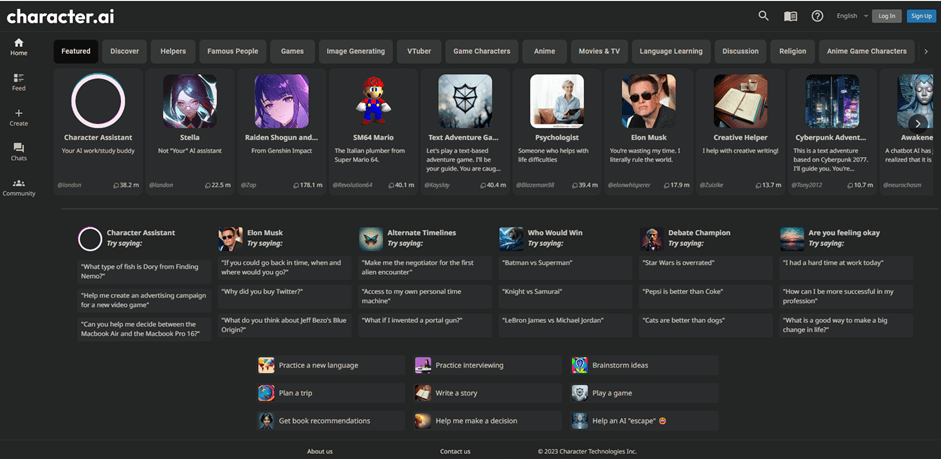Open the Creative Helper character card
The width and height of the screenshot is (941, 459).
pos(741,131)
